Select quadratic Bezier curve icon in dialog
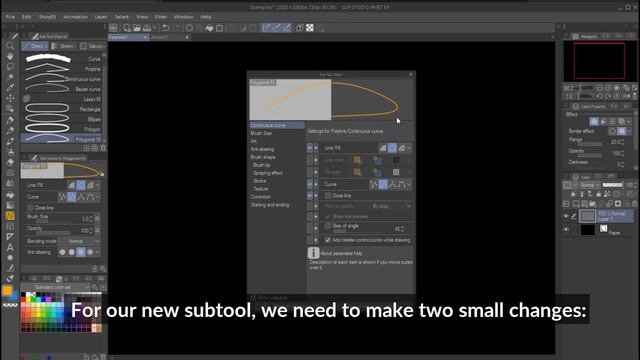 click(392, 184)
